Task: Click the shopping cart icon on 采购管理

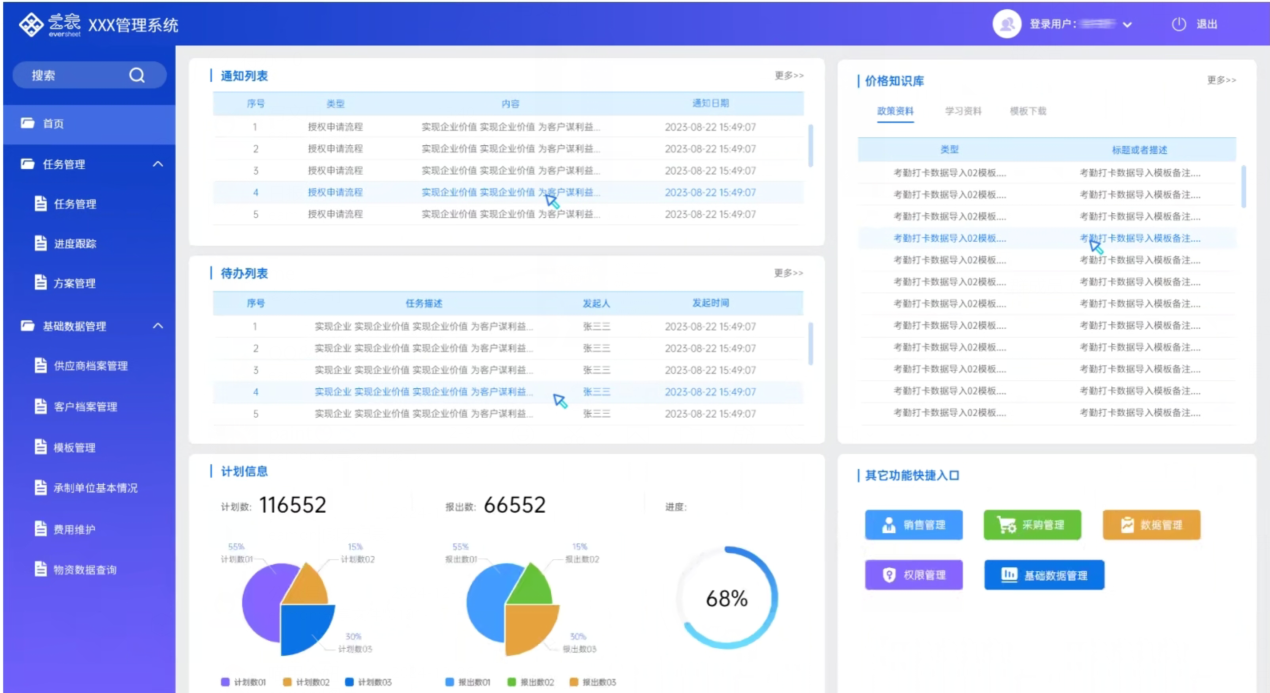Action: 1006,524
